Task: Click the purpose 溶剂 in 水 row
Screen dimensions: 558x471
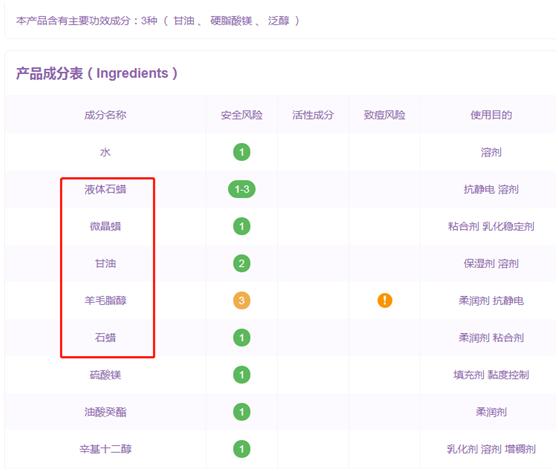Action: (x=491, y=152)
